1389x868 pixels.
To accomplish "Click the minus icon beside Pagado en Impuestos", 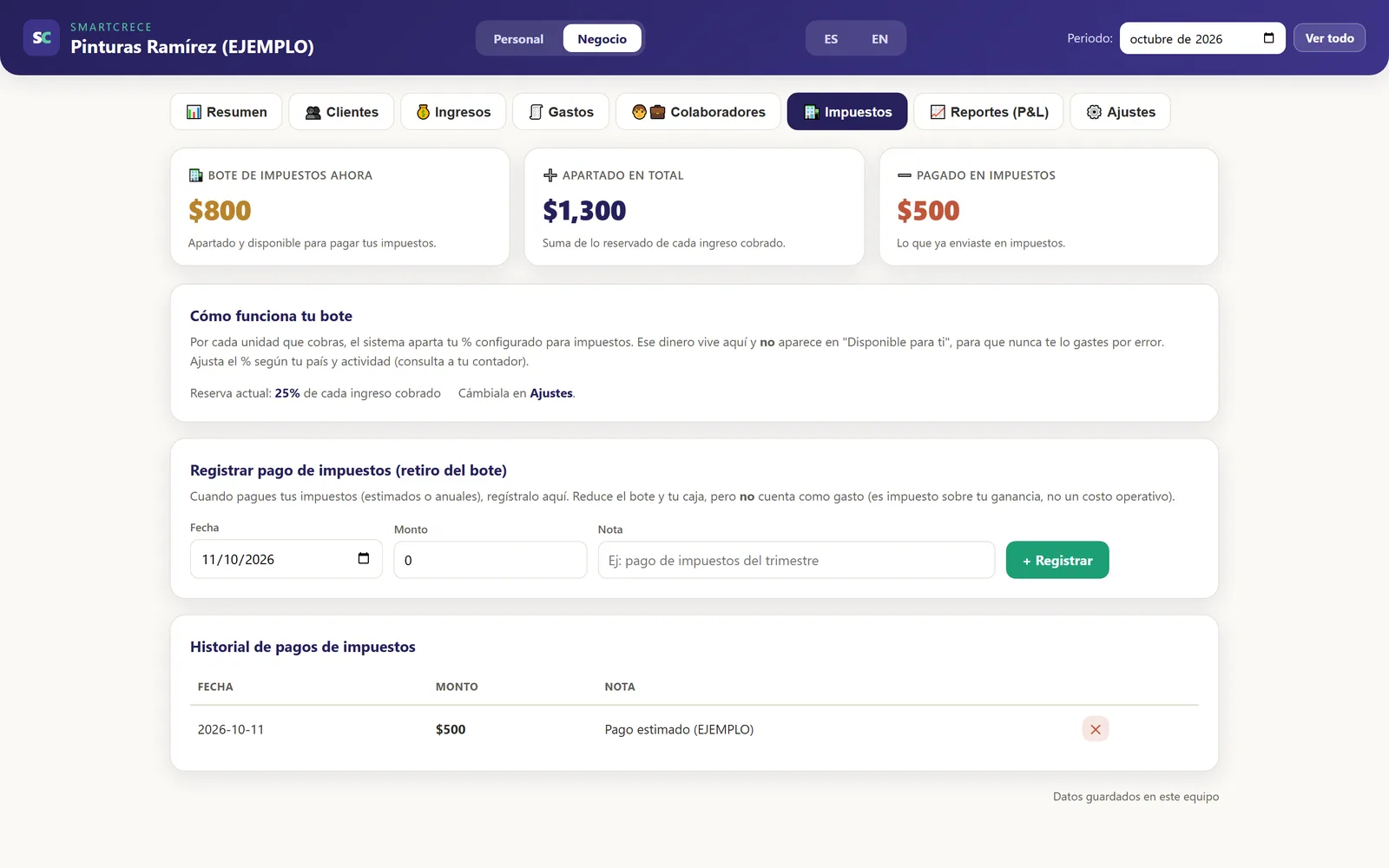I will (905, 175).
